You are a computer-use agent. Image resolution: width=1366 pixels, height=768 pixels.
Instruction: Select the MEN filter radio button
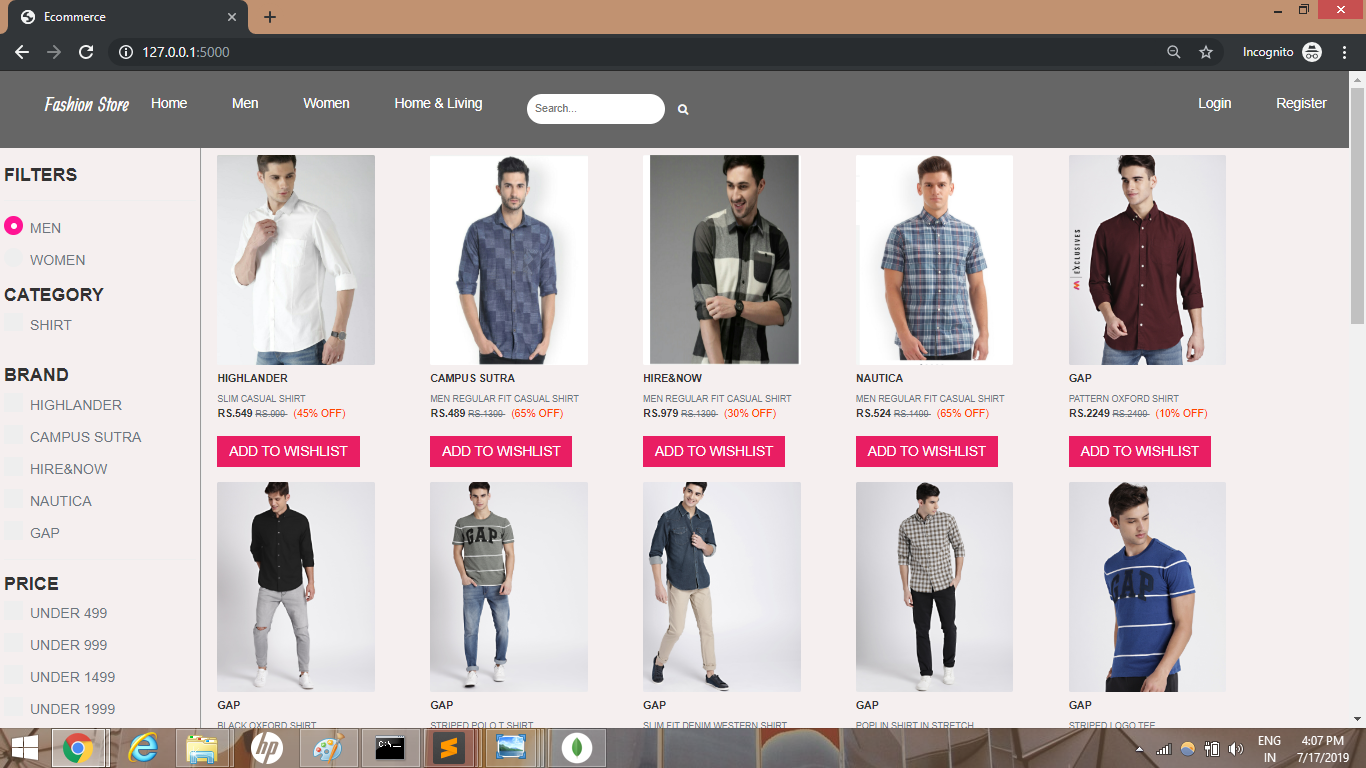point(13,226)
